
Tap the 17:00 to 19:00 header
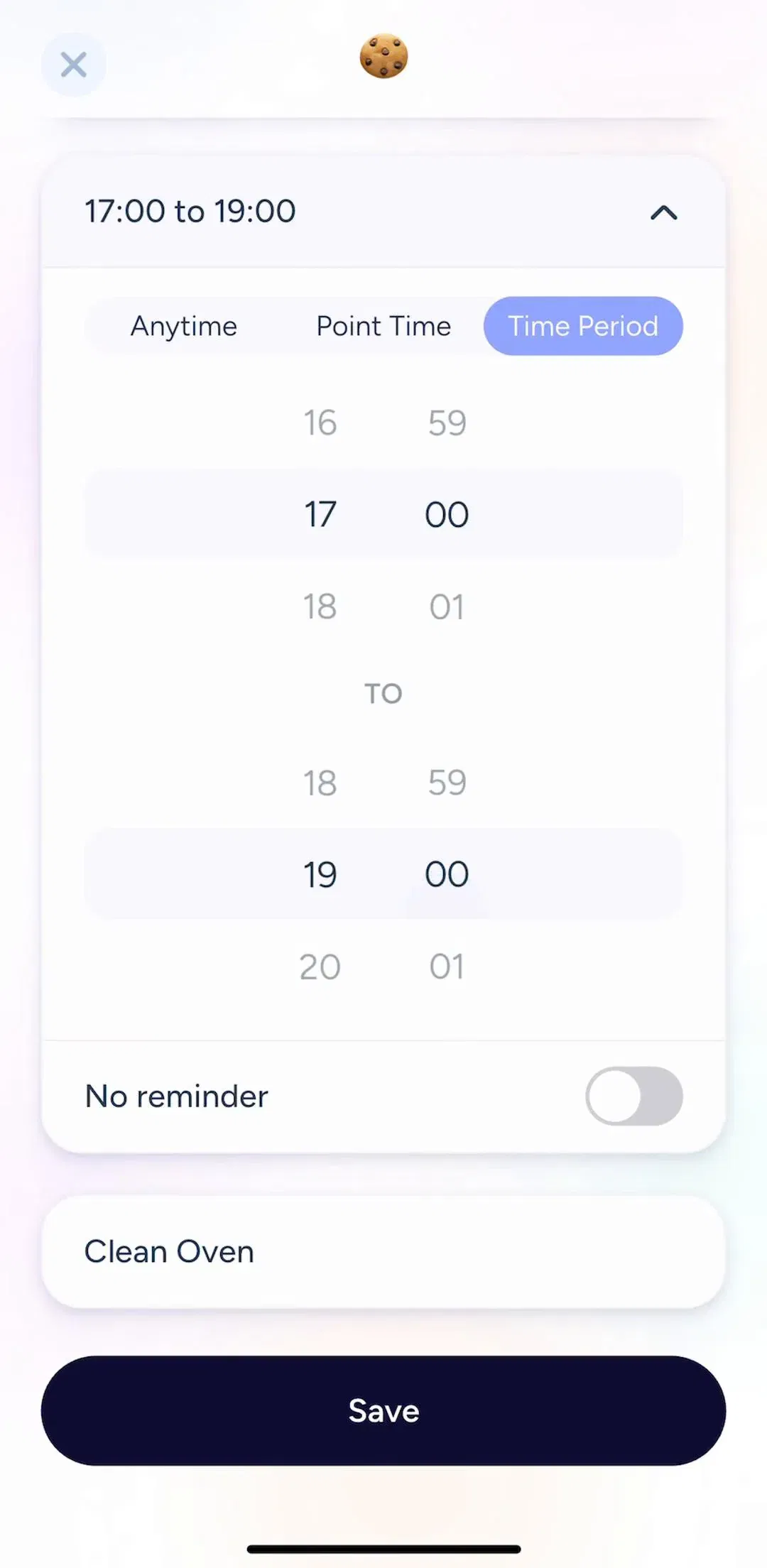[383, 212]
